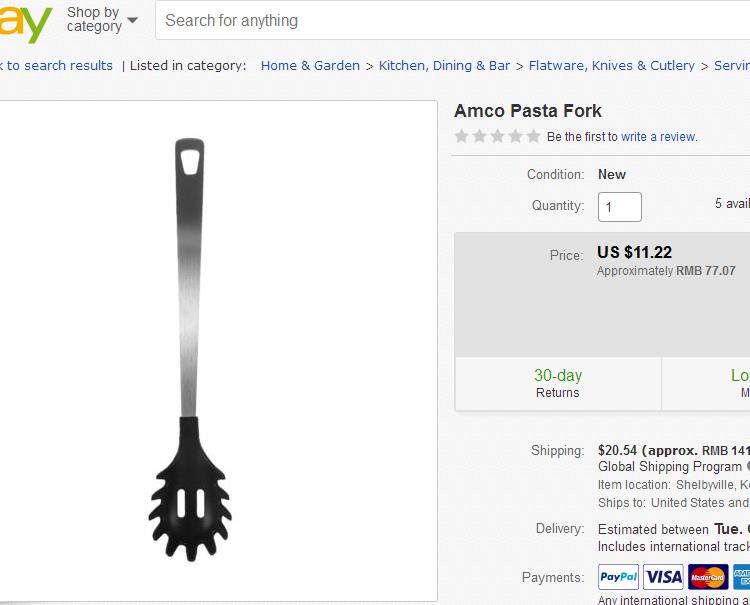Screen dimensions: 750x605
Task: Click the Quantity input box
Action: click(619, 207)
